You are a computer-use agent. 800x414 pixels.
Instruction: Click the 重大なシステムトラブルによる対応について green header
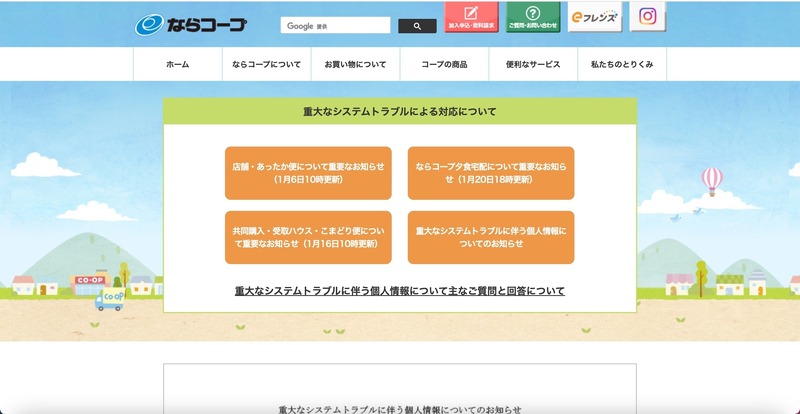pyautogui.click(x=399, y=111)
